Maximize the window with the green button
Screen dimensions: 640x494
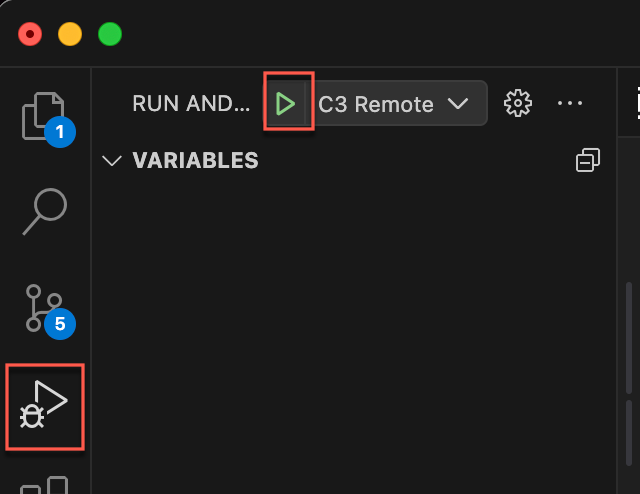(109, 34)
